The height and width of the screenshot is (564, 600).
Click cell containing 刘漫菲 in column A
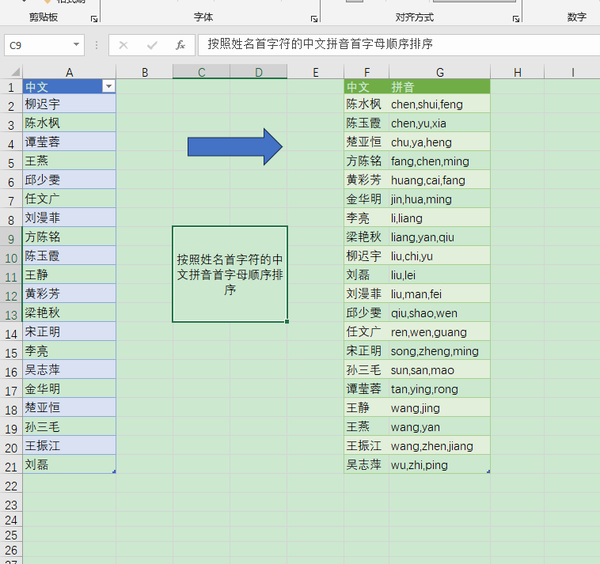tap(69, 218)
